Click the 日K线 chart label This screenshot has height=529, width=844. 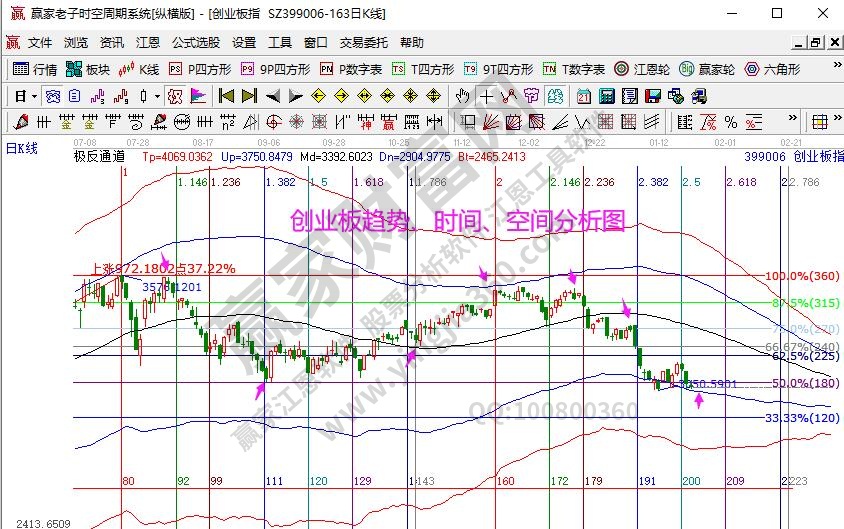click(22, 148)
